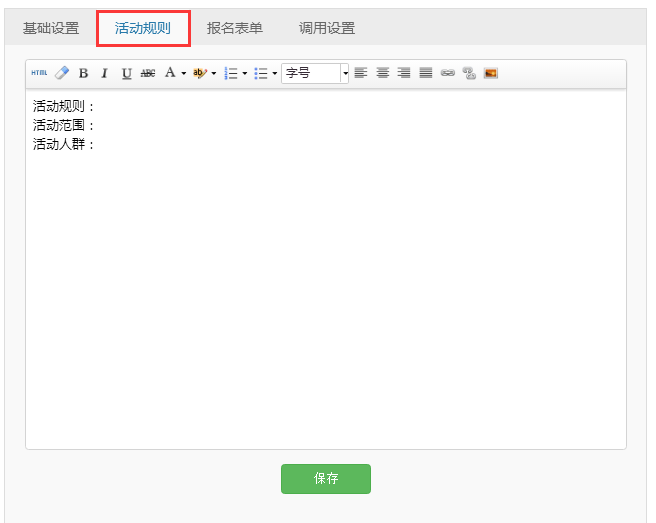
Task: Open the font color dropdown arrow
Action: pyautogui.click(x=183, y=73)
